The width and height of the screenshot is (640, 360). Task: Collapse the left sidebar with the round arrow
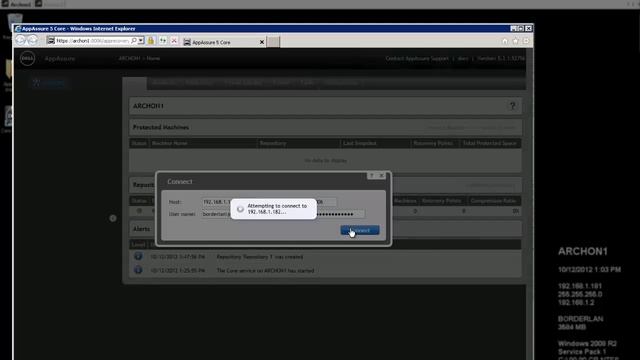pyautogui.click(x=113, y=218)
